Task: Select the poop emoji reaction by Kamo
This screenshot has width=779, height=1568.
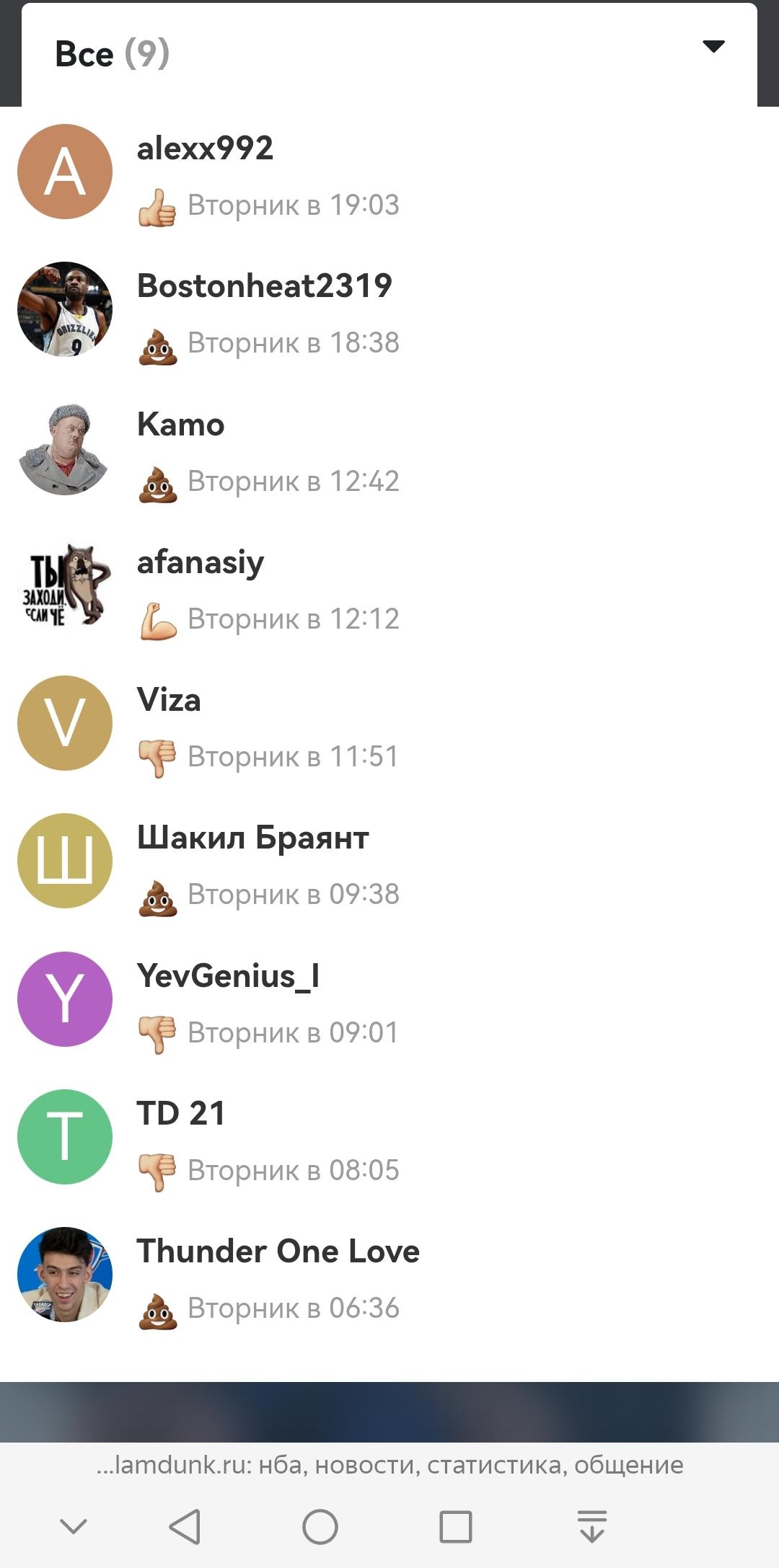Action: point(157,483)
